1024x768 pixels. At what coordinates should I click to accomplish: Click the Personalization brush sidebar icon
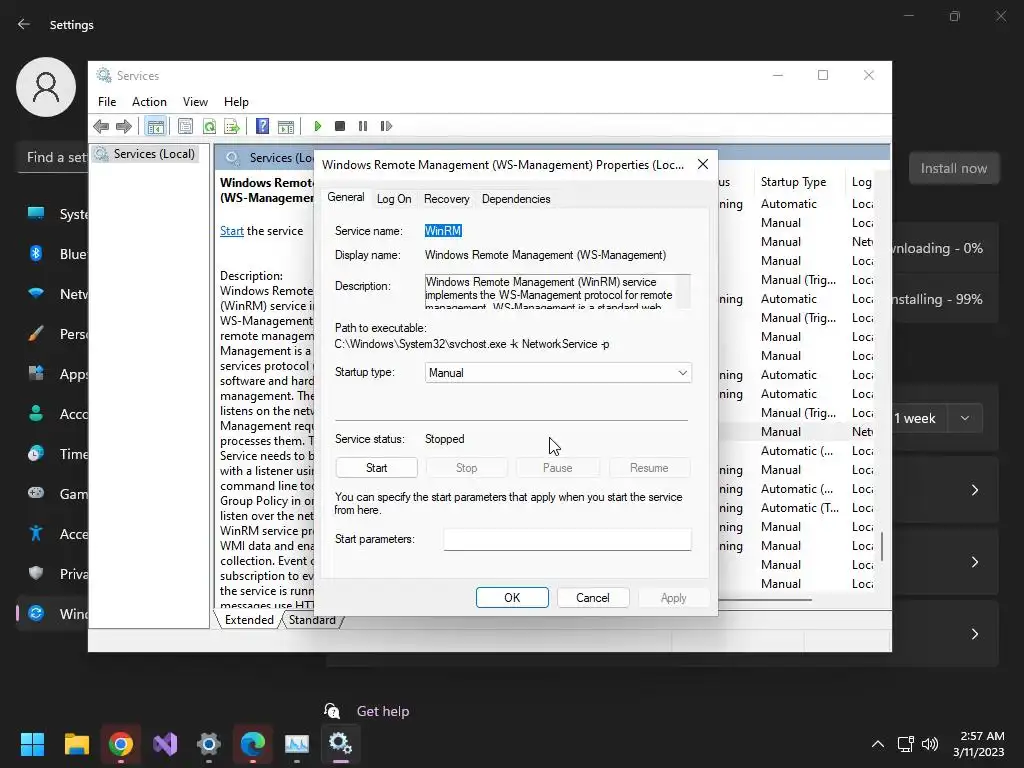point(36,334)
